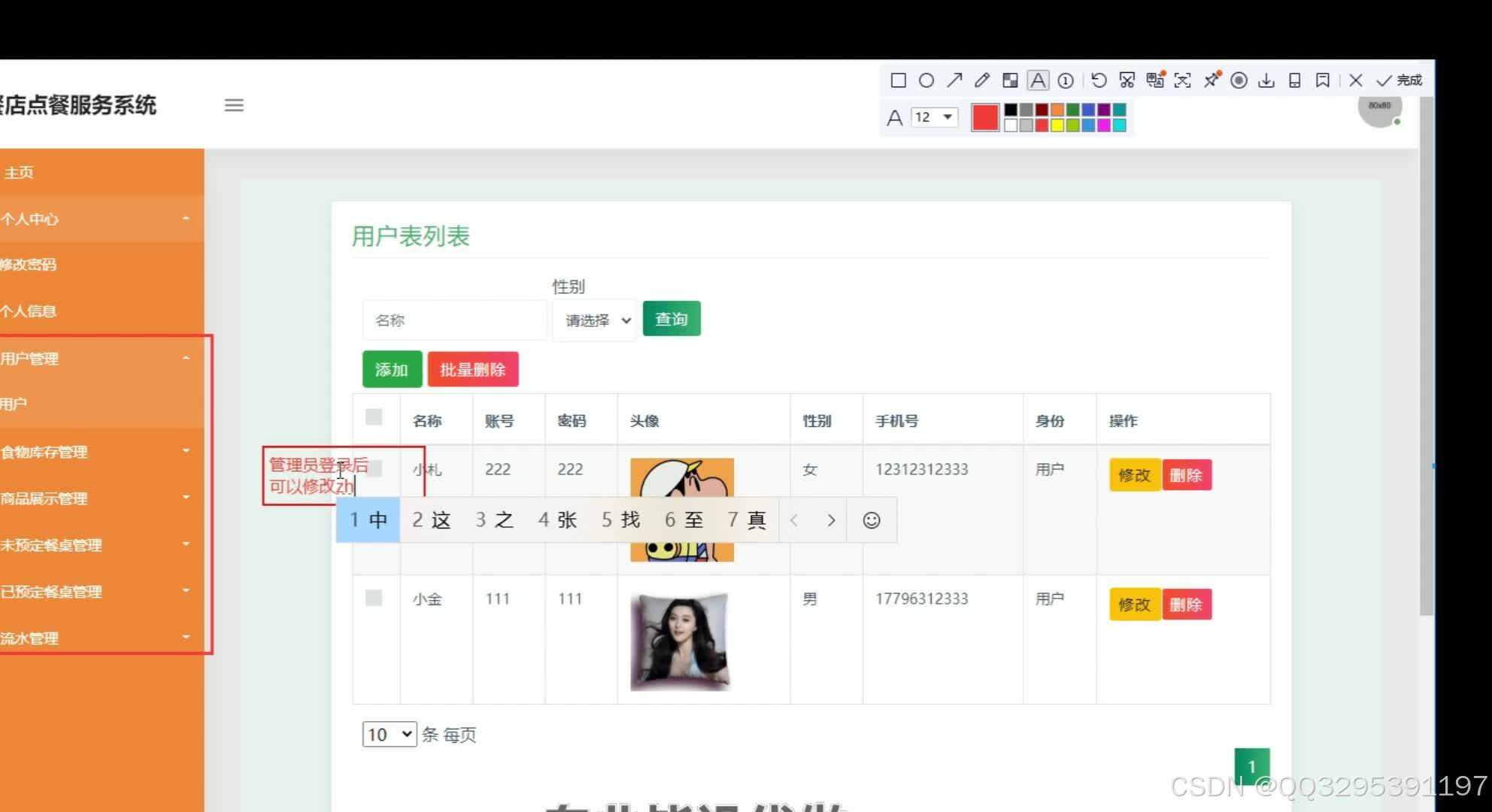Expand the 商品展示管理 sidebar section

(102, 498)
